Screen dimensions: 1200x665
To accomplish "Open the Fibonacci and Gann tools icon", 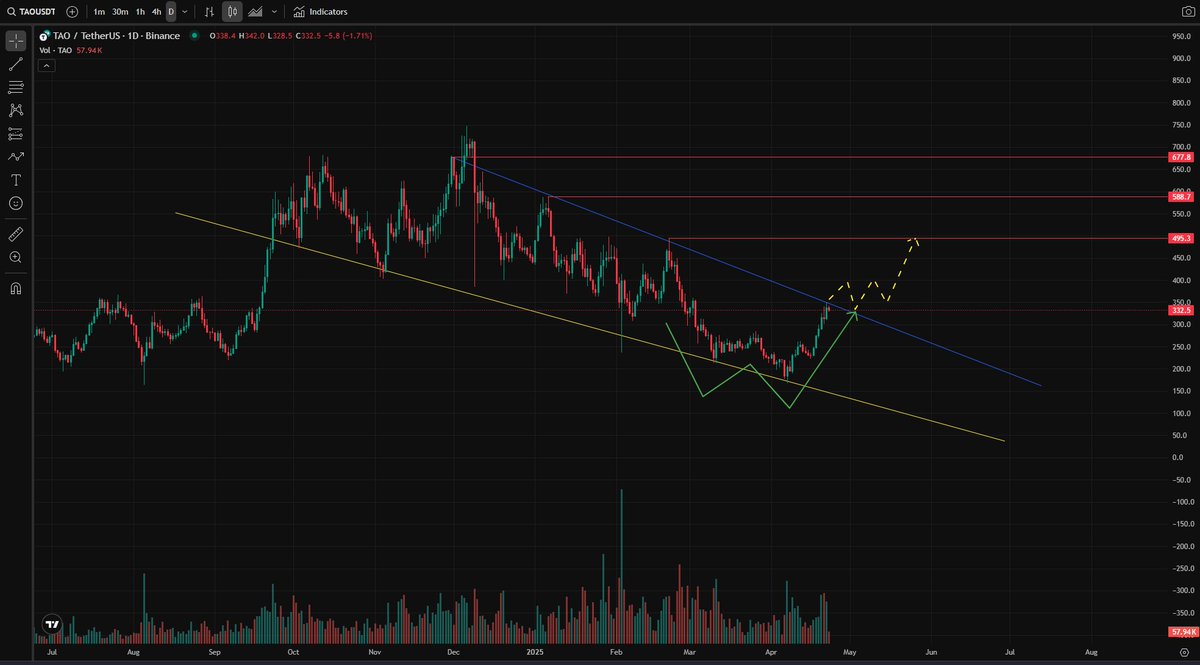I will [16, 87].
